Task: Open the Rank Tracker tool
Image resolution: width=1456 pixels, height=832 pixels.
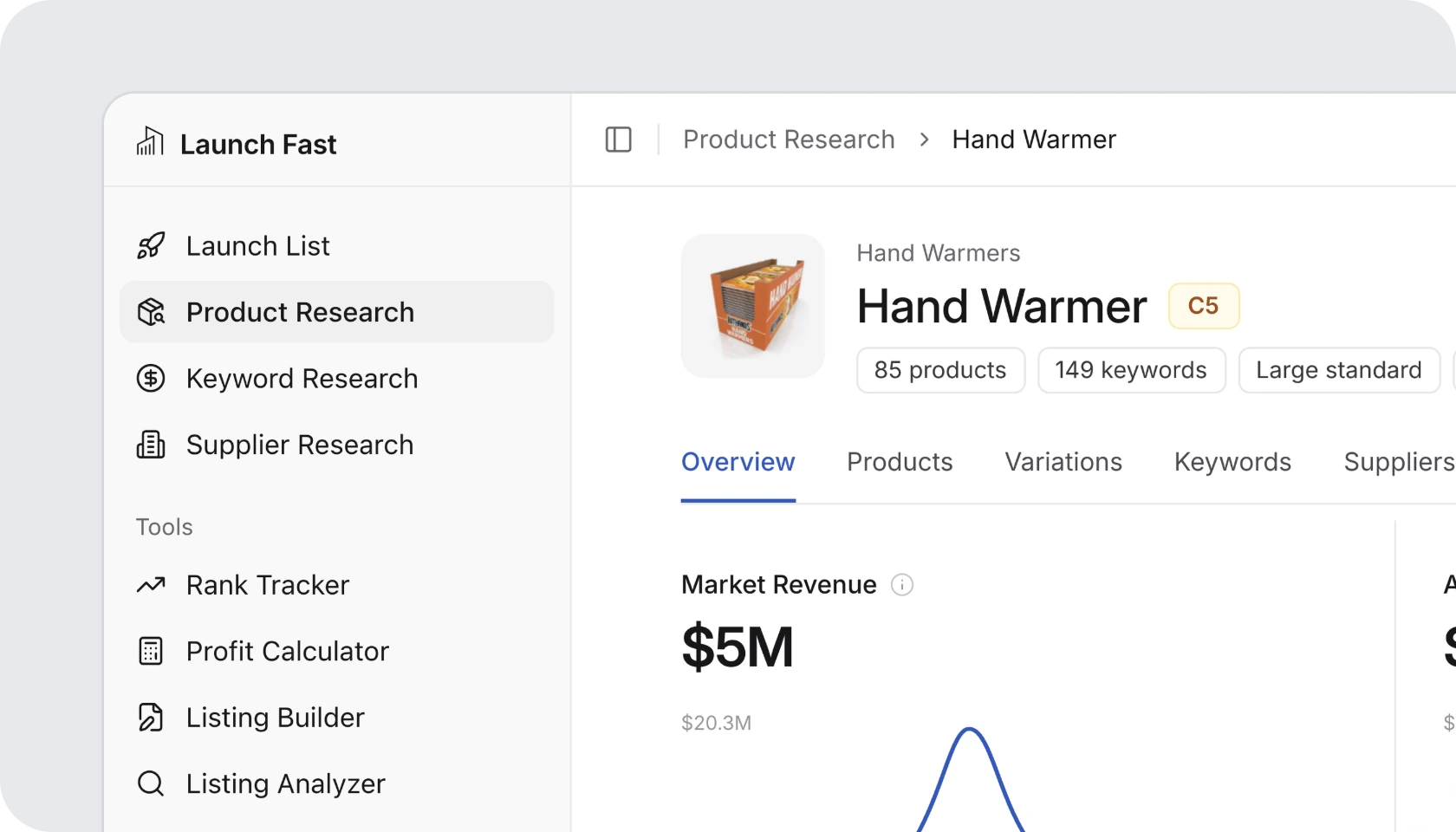Action: pyautogui.click(x=336, y=585)
